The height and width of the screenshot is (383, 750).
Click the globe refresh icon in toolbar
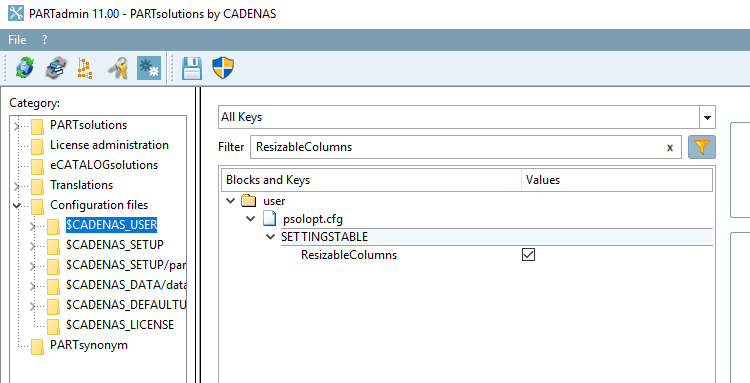[x=24, y=68]
